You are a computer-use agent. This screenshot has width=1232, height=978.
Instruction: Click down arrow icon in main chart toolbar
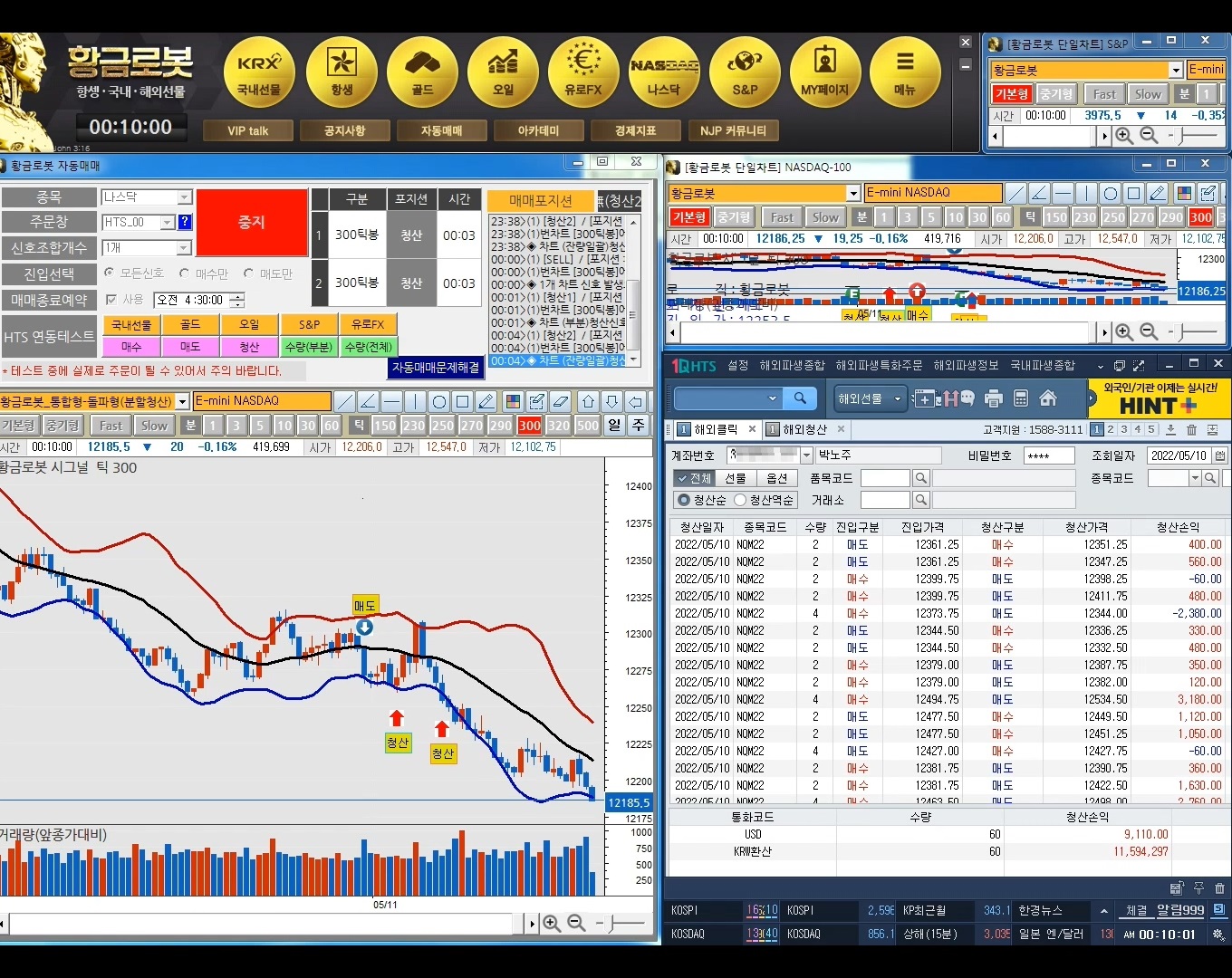(612, 401)
